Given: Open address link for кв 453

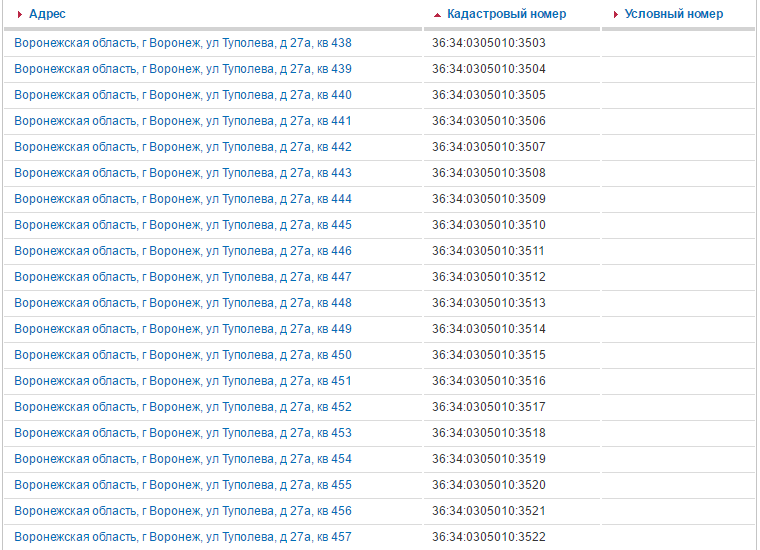Looking at the screenshot, I should [x=183, y=433].
